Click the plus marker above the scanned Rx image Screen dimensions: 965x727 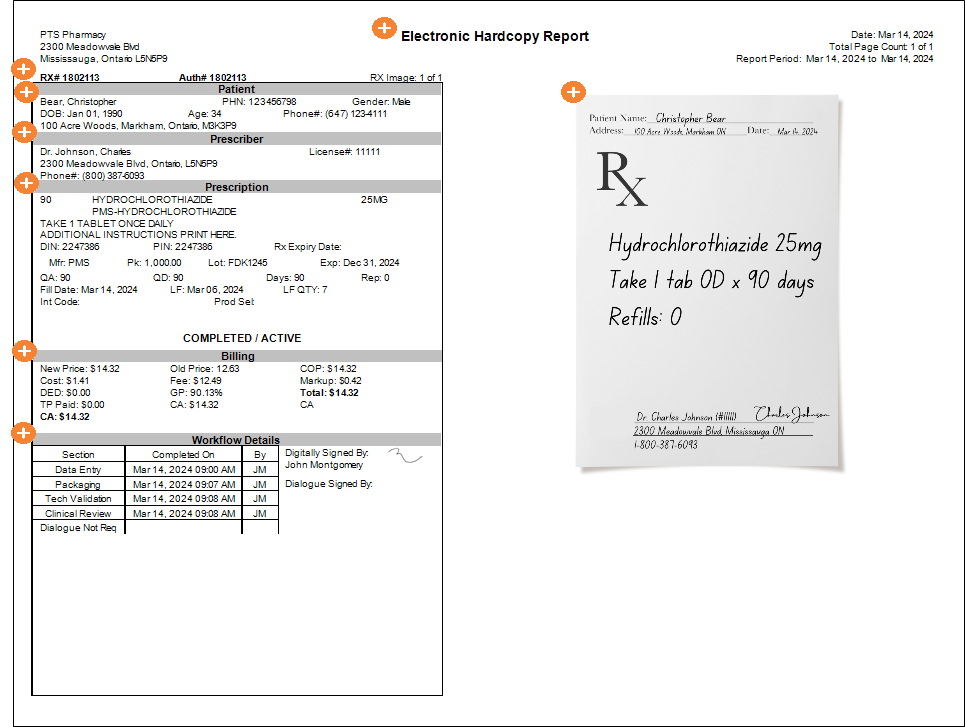coord(573,91)
